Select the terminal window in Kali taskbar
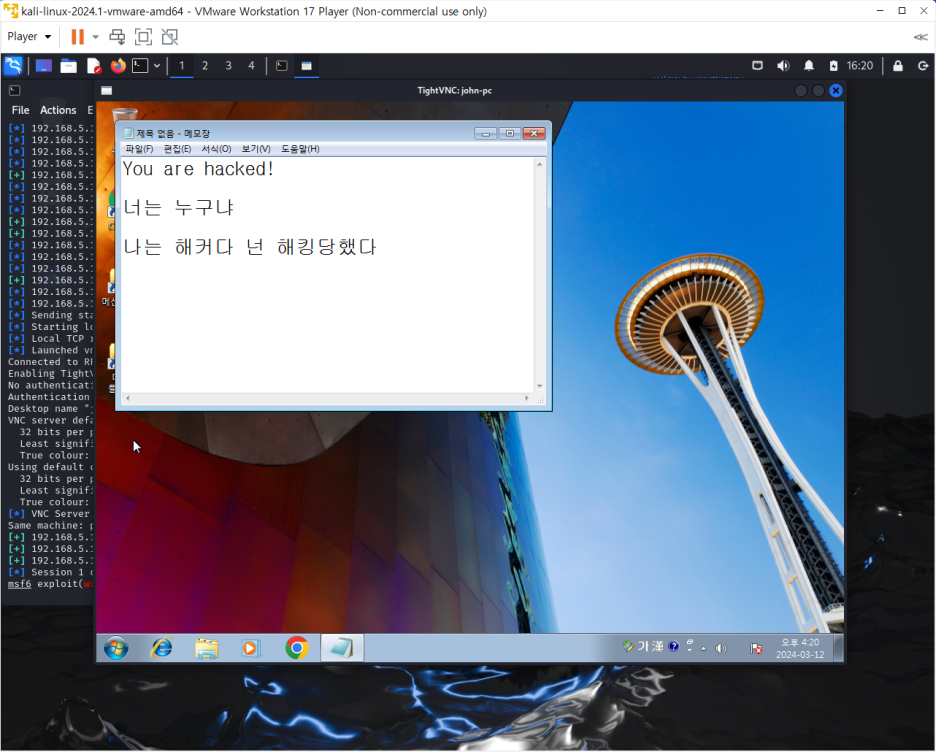The height and width of the screenshot is (752, 936). pyautogui.click(x=282, y=66)
